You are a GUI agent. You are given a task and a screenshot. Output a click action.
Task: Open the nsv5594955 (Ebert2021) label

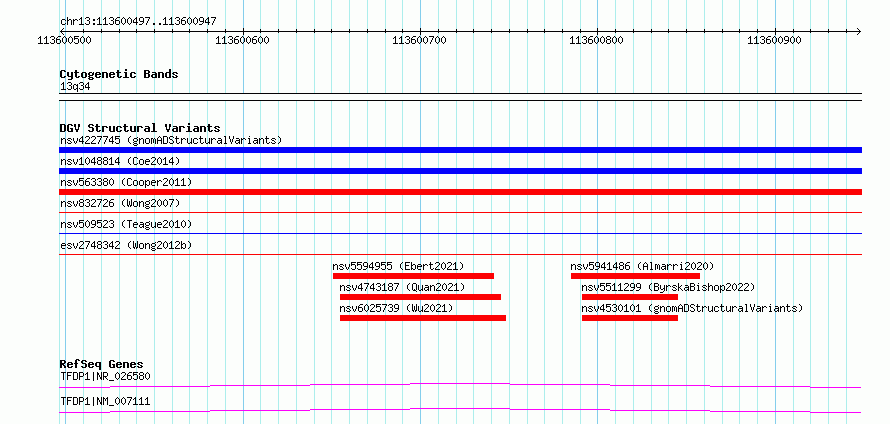point(398,266)
